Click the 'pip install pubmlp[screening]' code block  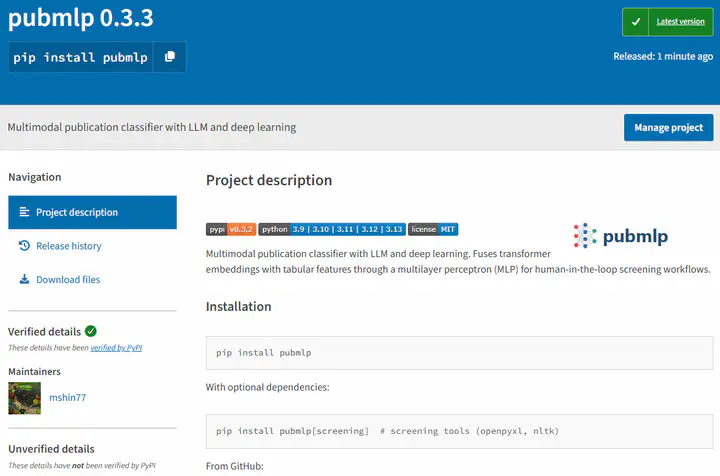click(459, 431)
